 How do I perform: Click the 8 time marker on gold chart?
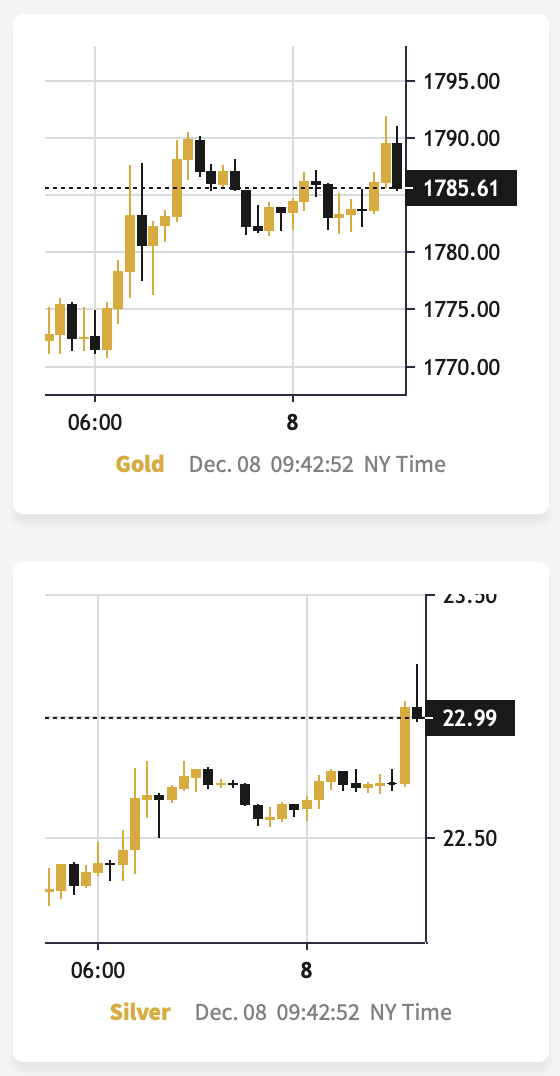[x=292, y=421]
